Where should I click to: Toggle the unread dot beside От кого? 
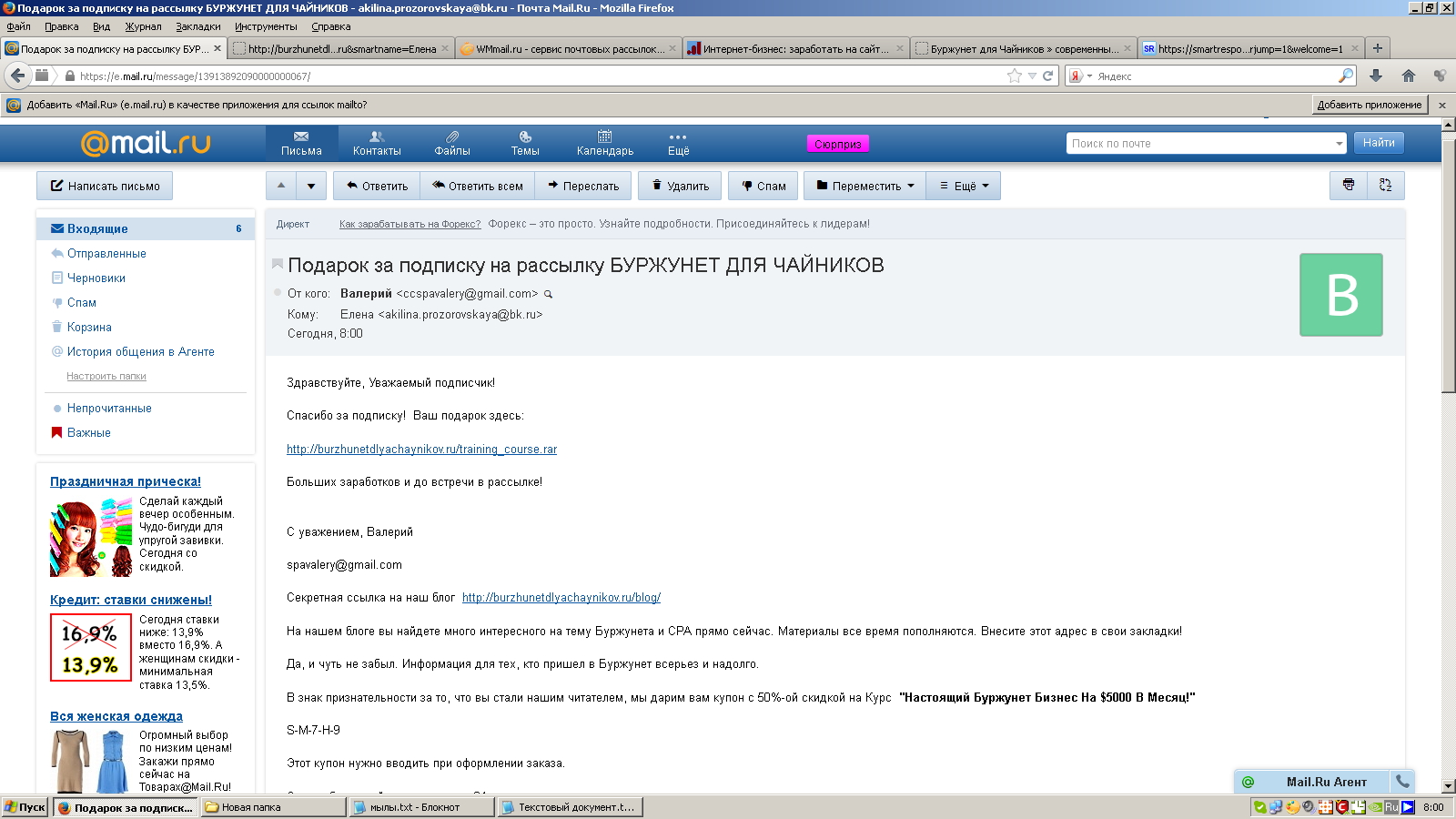coord(278,292)
